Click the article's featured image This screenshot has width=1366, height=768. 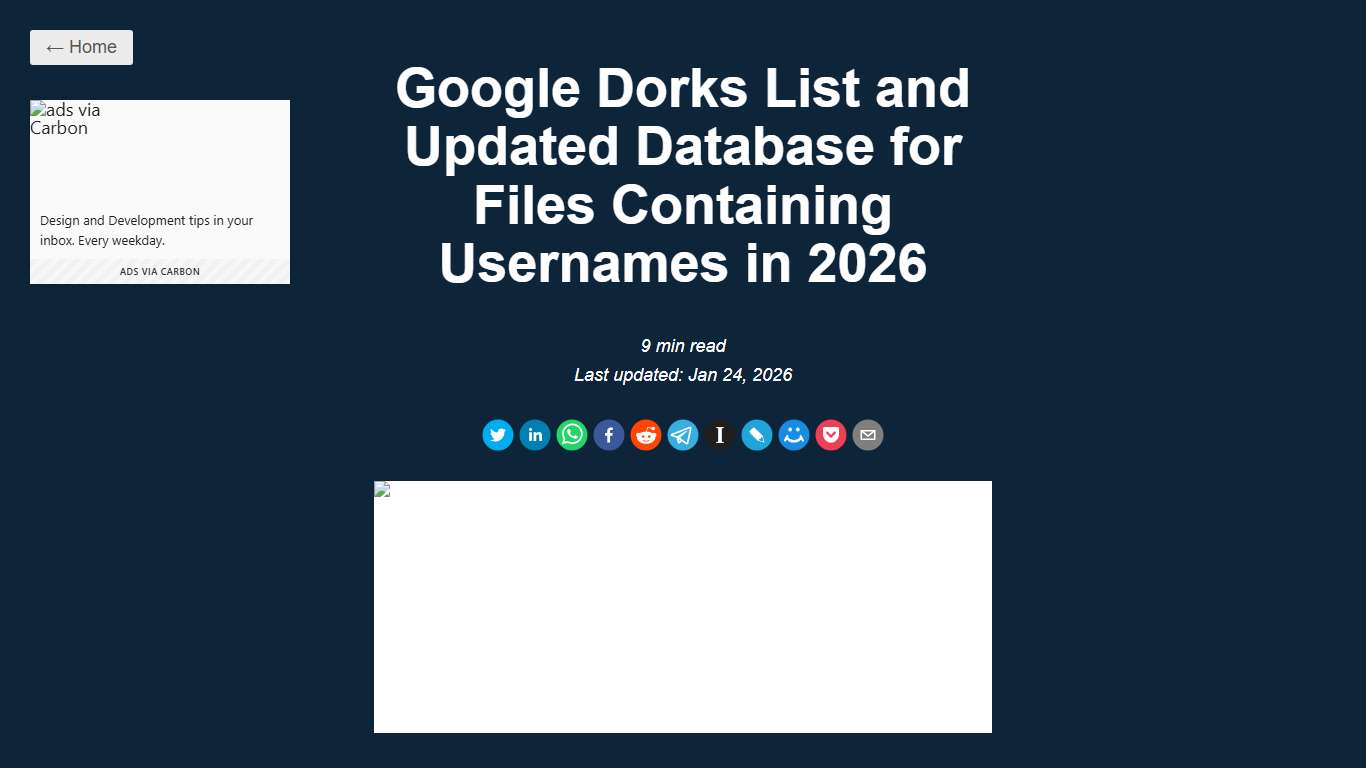click(682, 606)
